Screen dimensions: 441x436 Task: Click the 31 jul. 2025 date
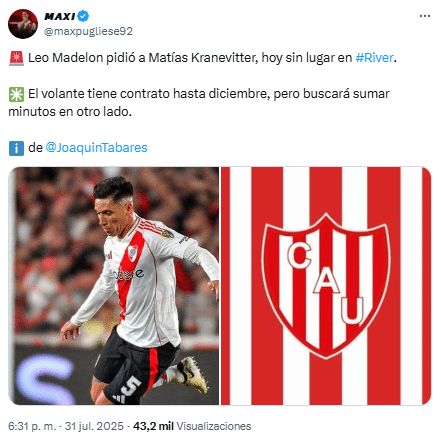(x=94, y=426)
